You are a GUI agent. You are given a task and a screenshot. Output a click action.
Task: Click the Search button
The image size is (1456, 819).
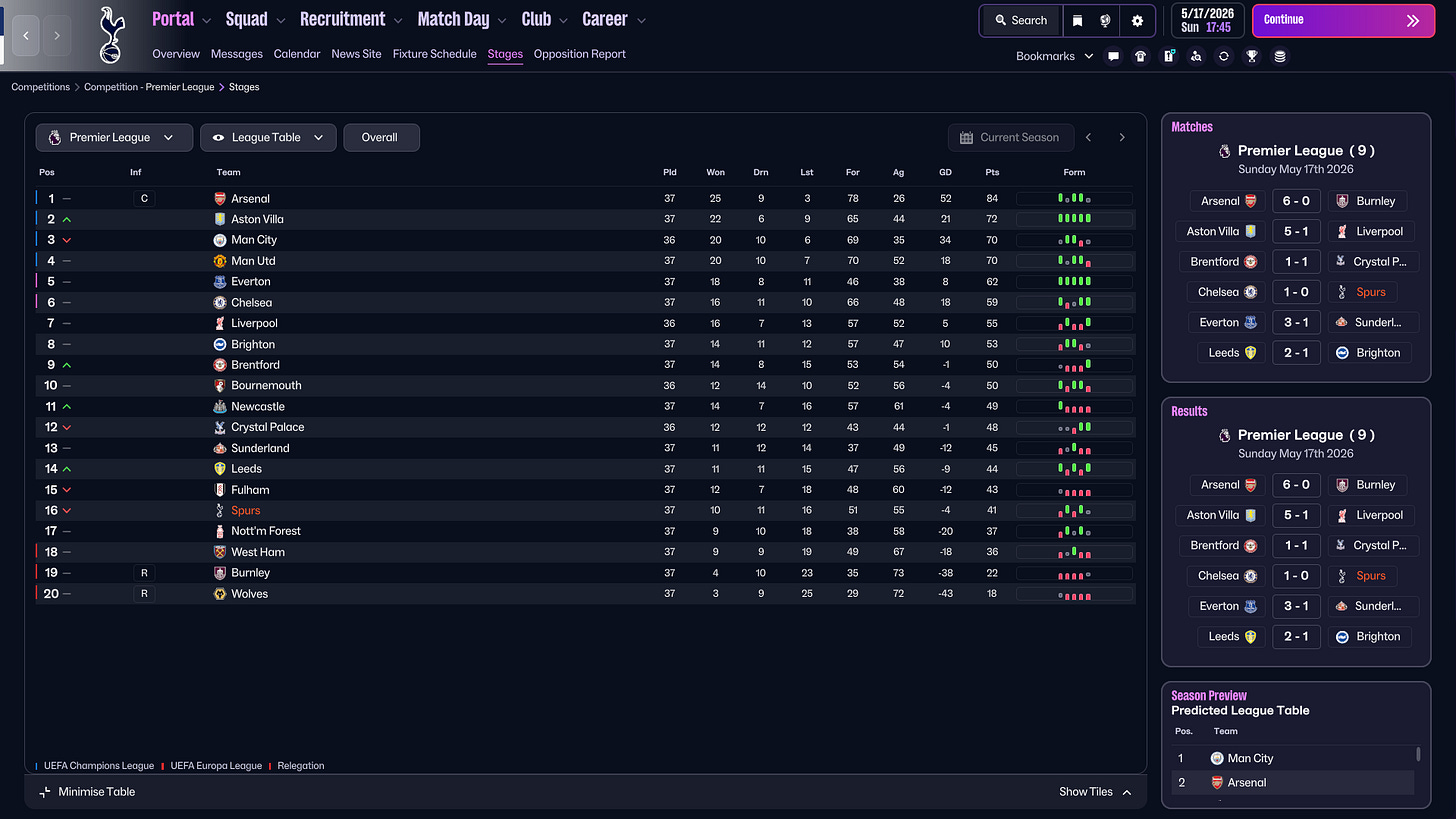pos(1021,20)
